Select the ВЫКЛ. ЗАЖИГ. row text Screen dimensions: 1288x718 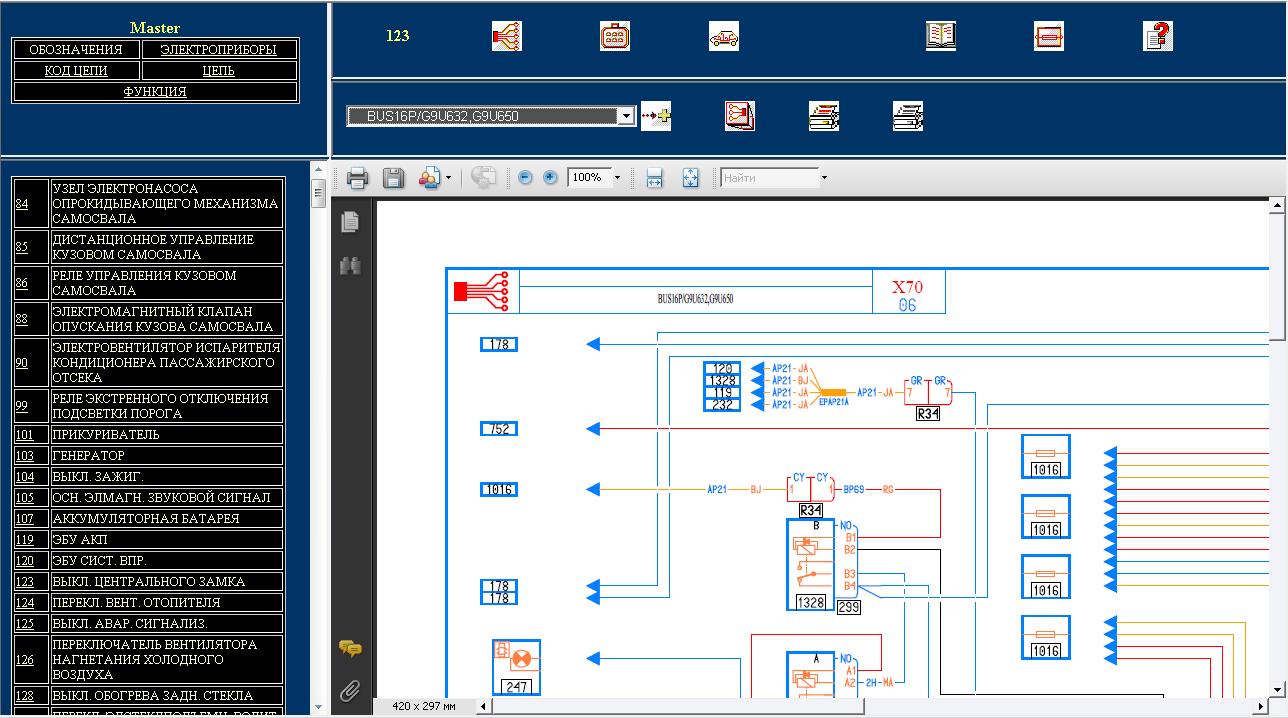pos(98,477)
